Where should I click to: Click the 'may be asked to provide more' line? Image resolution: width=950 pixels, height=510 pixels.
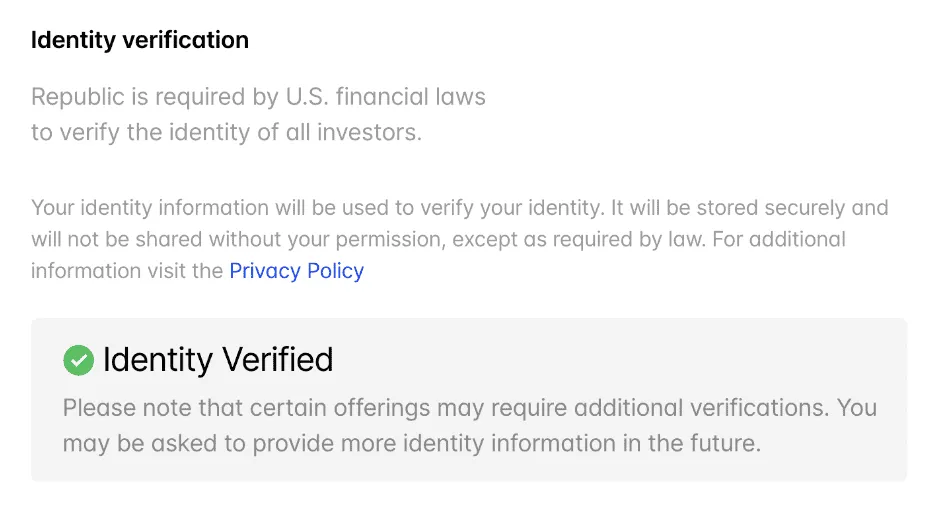point(411,443)
